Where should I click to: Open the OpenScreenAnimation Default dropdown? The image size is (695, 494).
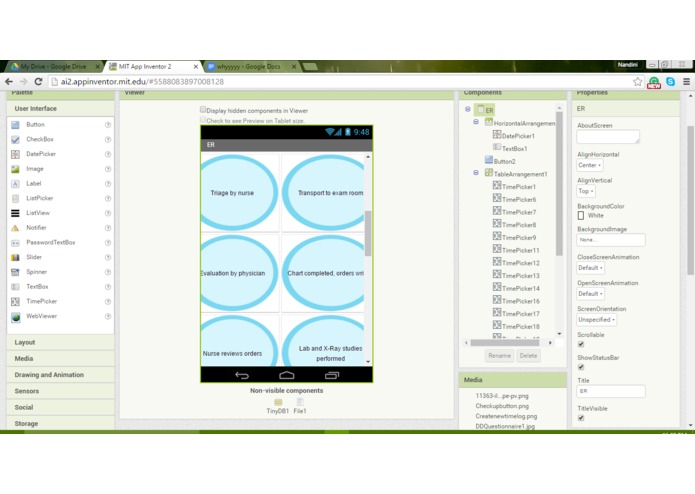point(590,294)
